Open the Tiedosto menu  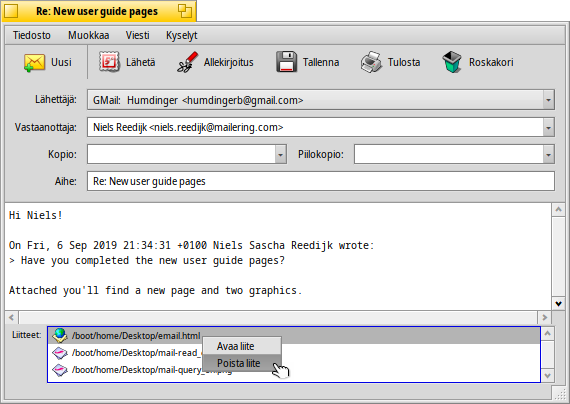pos(32,35)
